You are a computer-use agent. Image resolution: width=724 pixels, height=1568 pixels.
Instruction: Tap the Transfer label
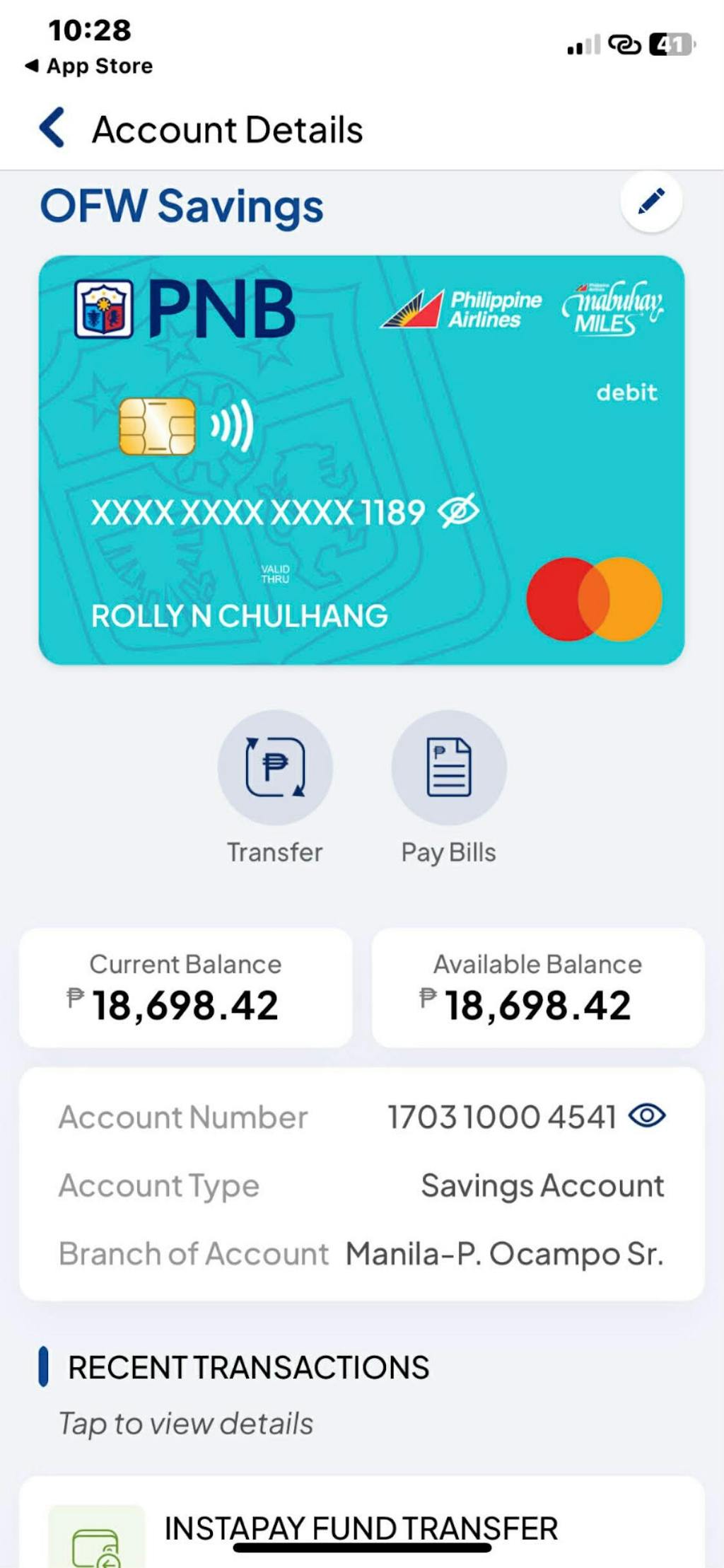275,852
